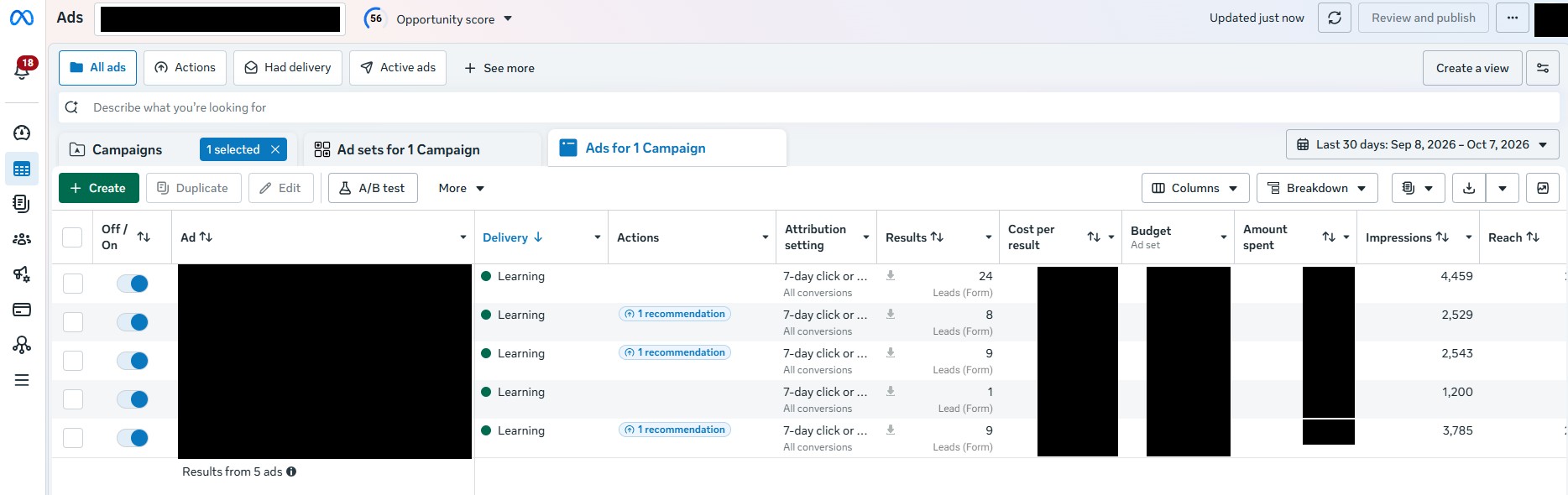The height and width of the screenshot is (495, 1568).
Task: Click the Edit button
Action: (281, 188)
